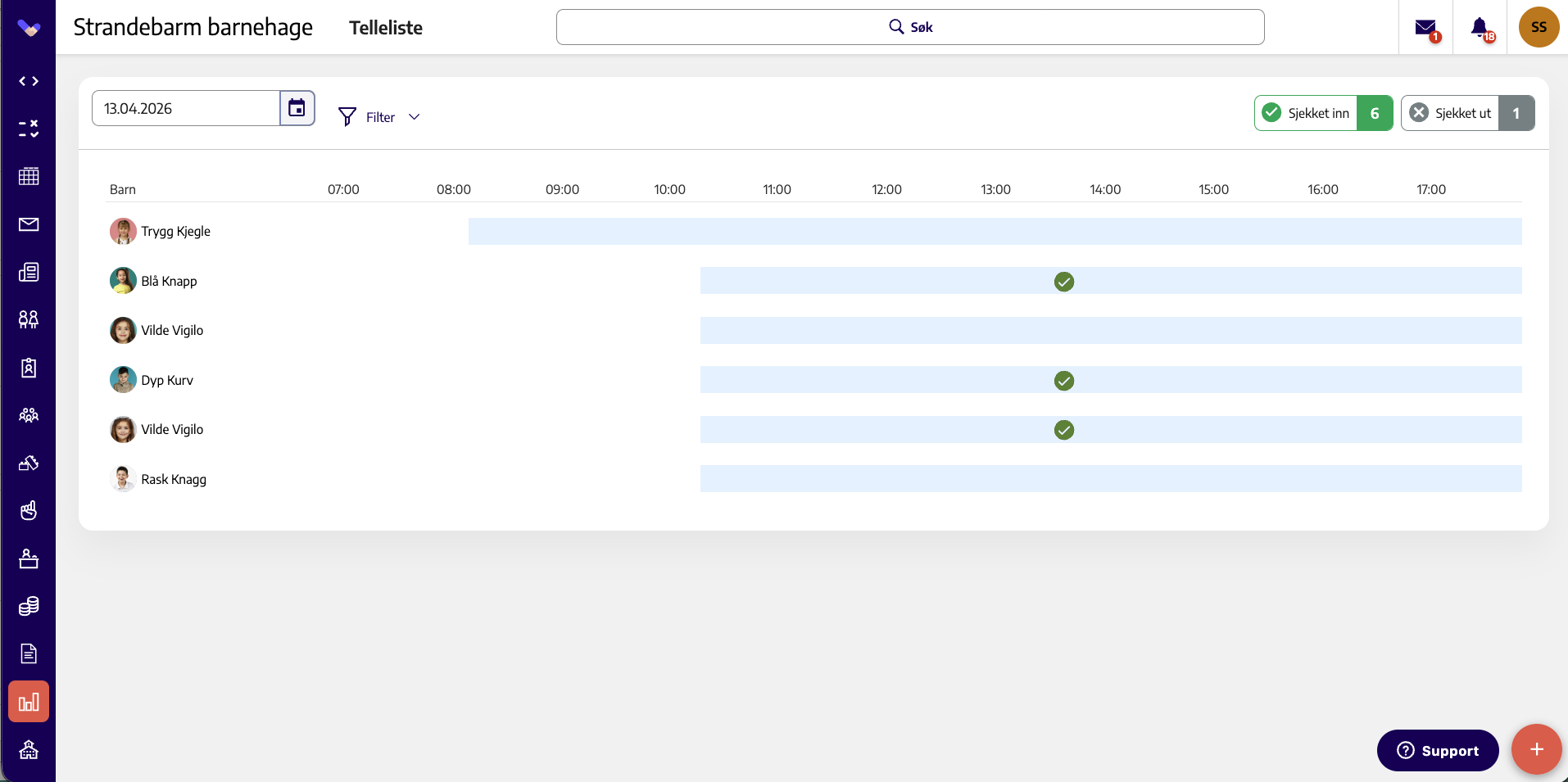Select child Trygg Kjegle
Image resolution: width=1568 pixels, height=782 pixels.
[175, 231]
